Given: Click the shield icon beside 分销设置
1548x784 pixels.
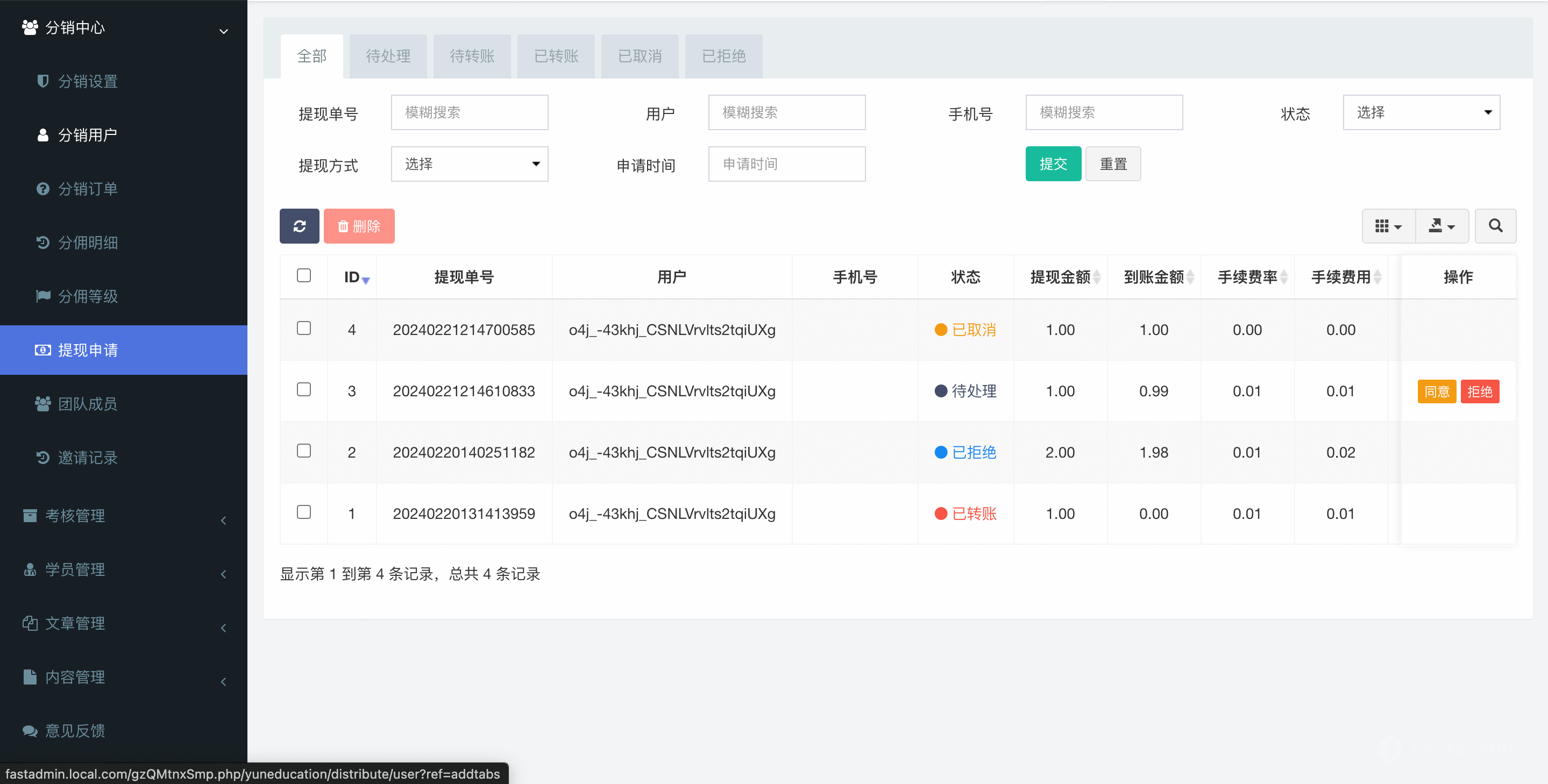Looking at the screenshot, I should (42, 81).
